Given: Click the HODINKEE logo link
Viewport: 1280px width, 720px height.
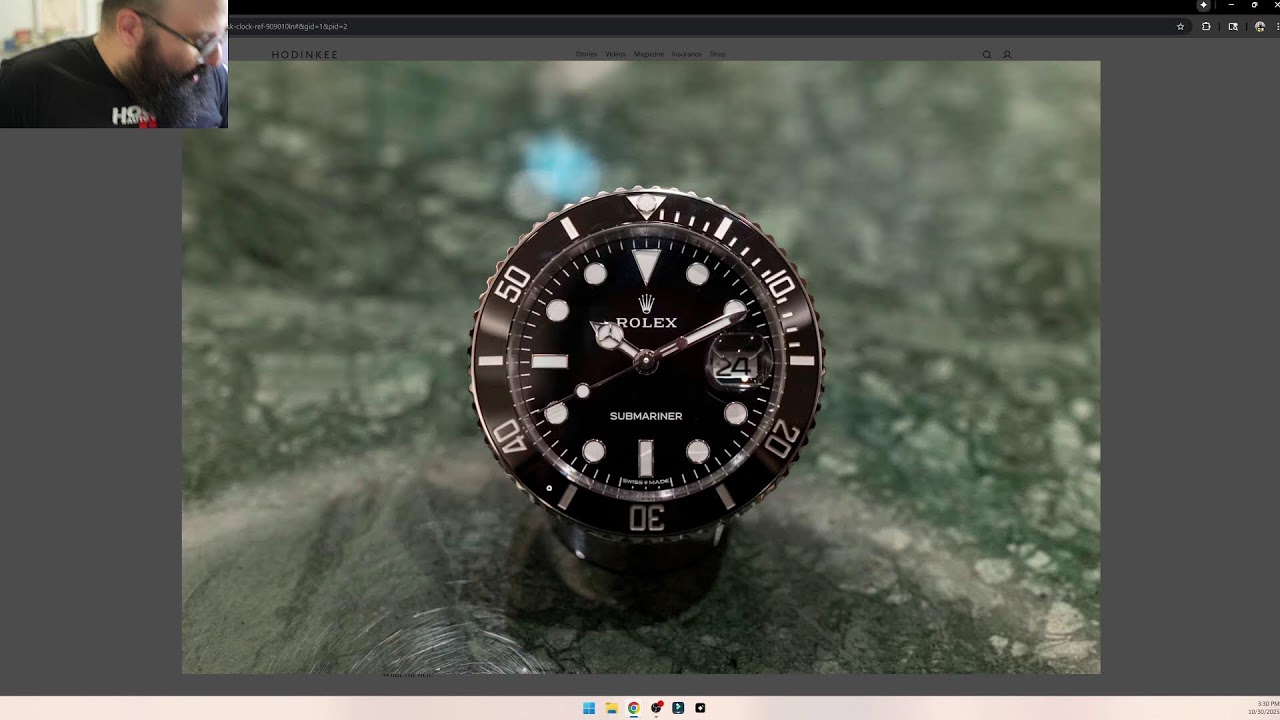Looking at the screenshot, I should 305,55.
